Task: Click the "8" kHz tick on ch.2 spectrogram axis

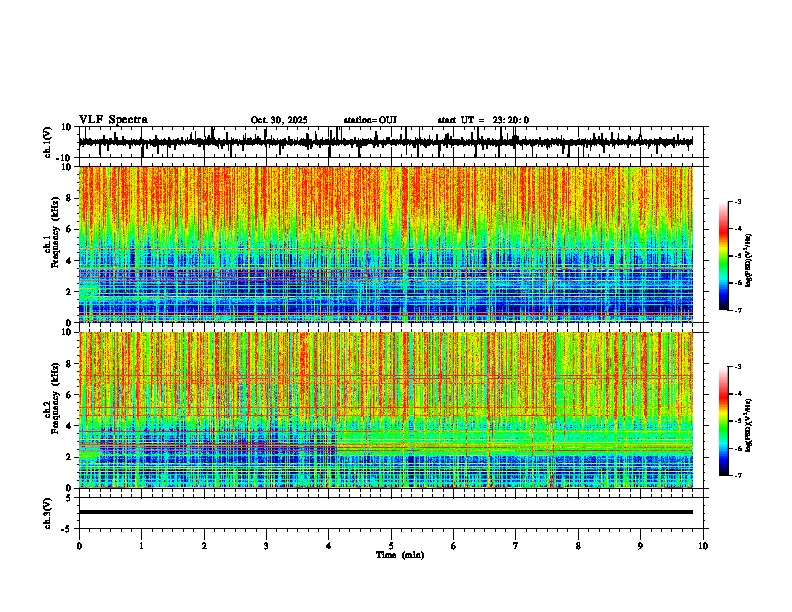Action: [70, 364]
